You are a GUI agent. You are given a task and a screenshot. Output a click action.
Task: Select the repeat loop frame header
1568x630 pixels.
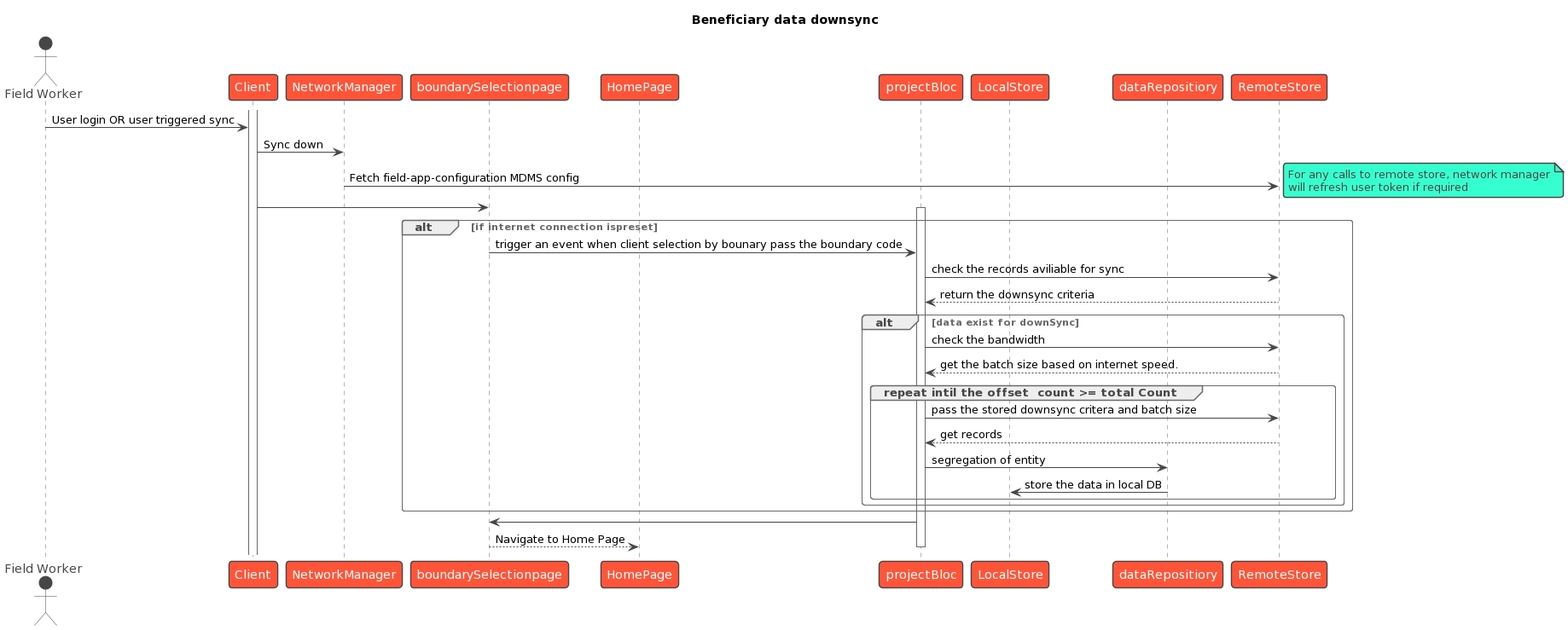coord(1030,393)
